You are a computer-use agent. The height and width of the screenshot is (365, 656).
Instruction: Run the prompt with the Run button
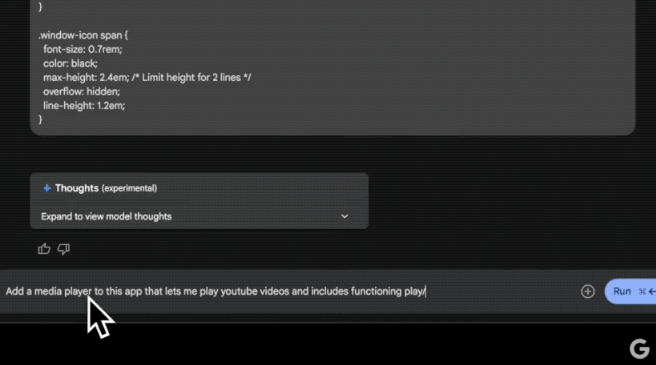[x=630, y=291]
